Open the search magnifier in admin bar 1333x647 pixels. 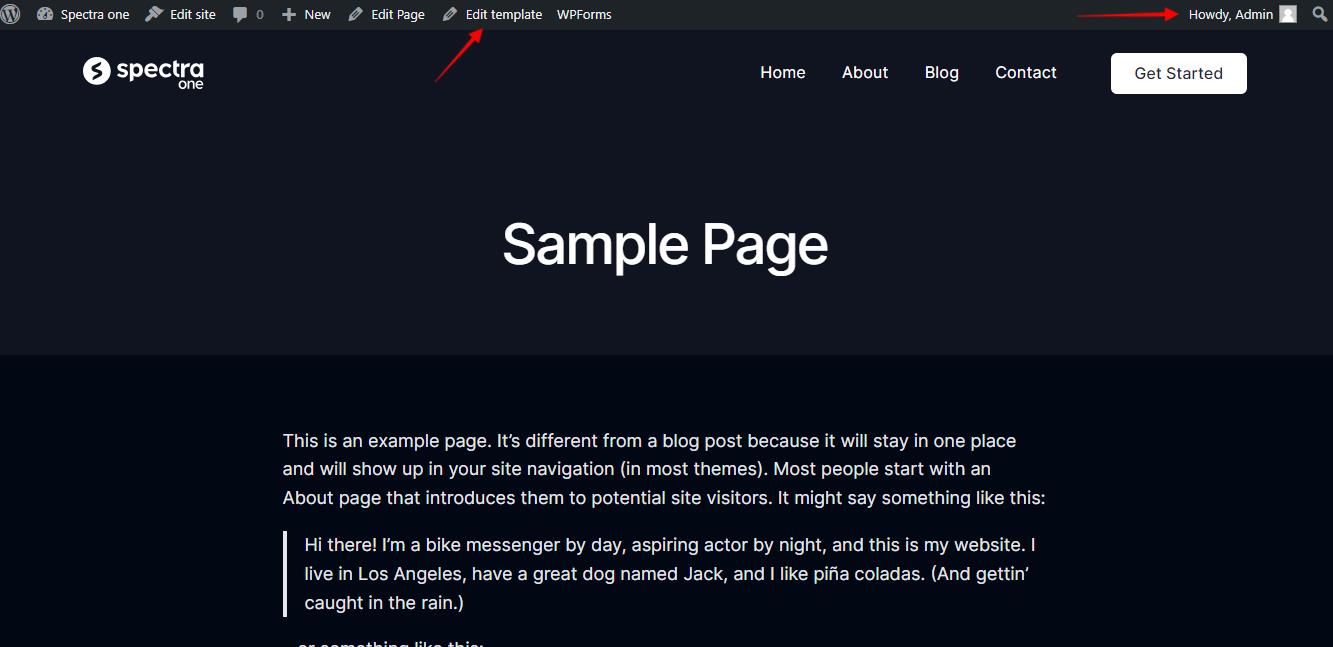click(x=1320, y=14)
